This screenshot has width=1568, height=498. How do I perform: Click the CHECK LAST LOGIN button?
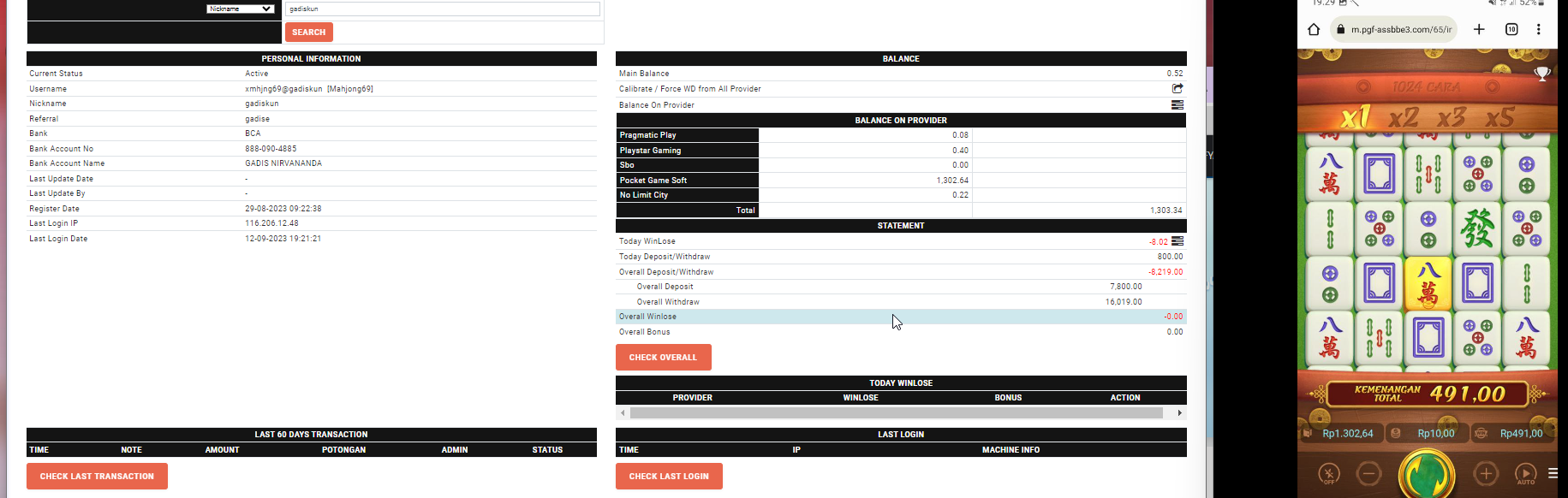coord(669,476)
